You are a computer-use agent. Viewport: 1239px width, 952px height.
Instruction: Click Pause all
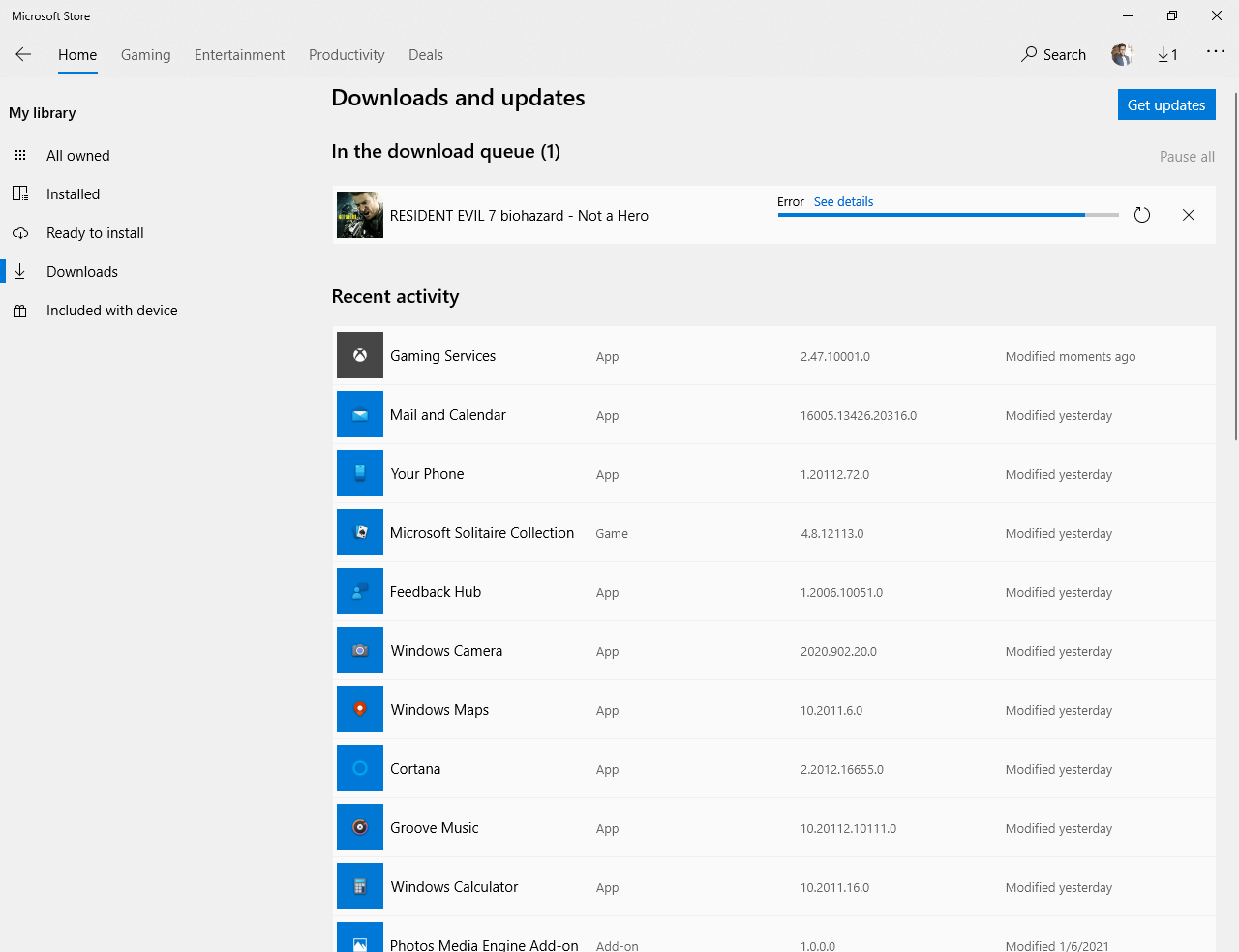(1187, 156)
